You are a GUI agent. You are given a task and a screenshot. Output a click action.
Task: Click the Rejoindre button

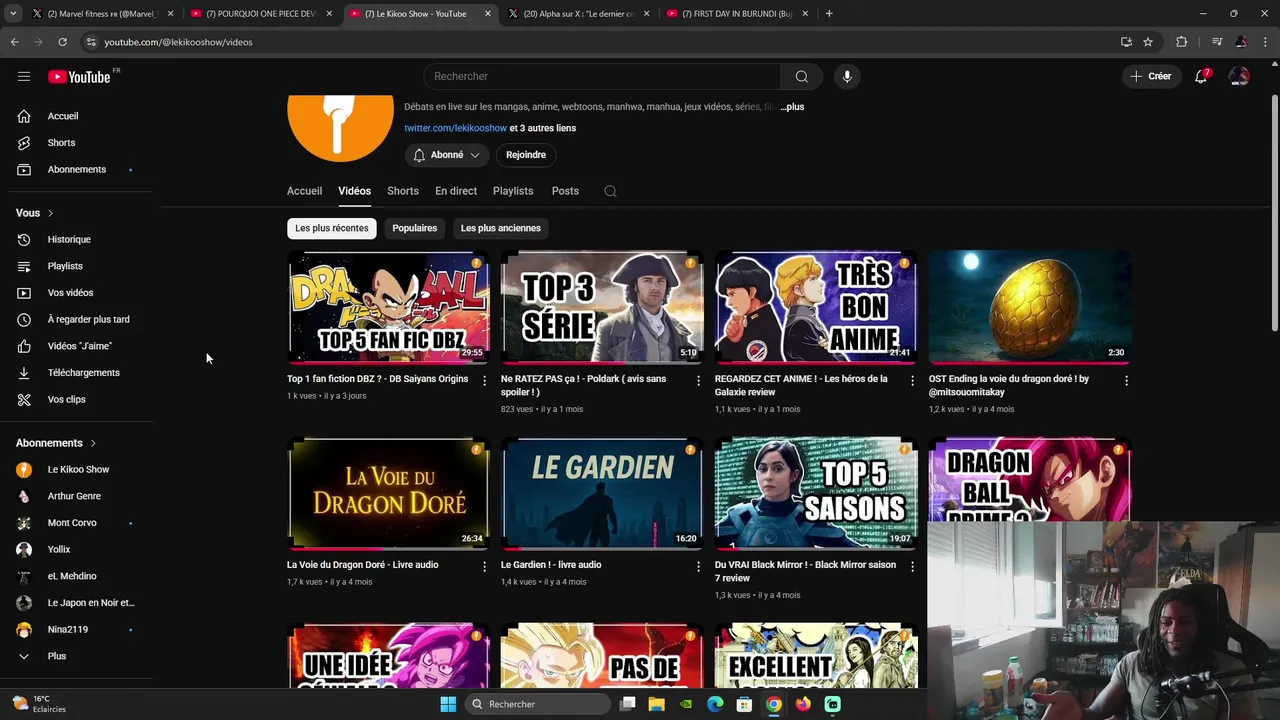coord(526,155)
